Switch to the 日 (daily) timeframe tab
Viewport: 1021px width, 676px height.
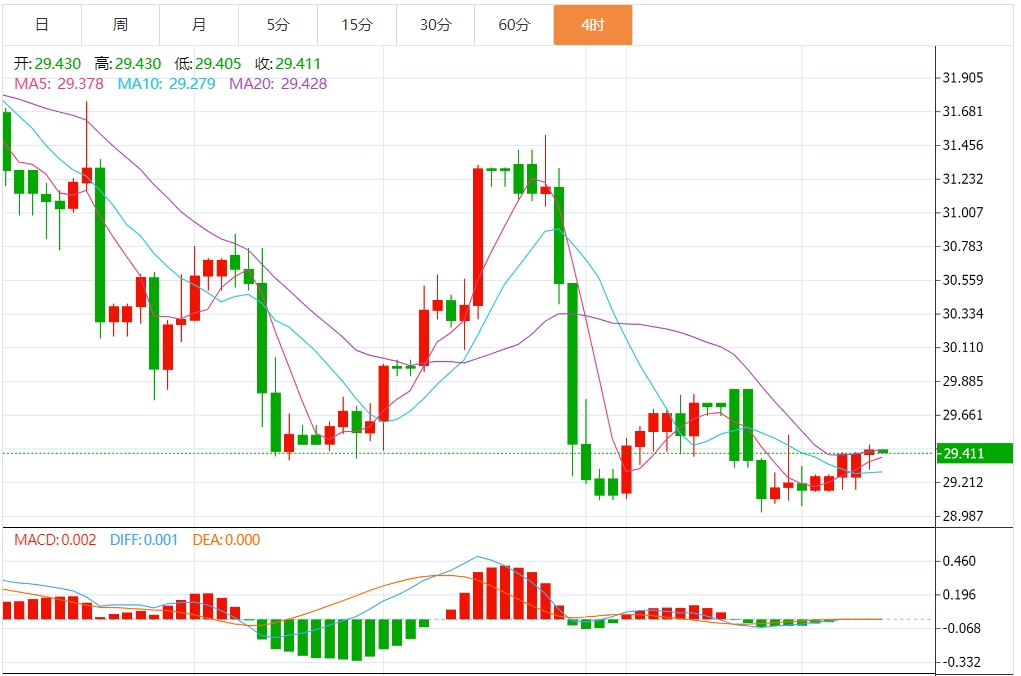[42, 25]
